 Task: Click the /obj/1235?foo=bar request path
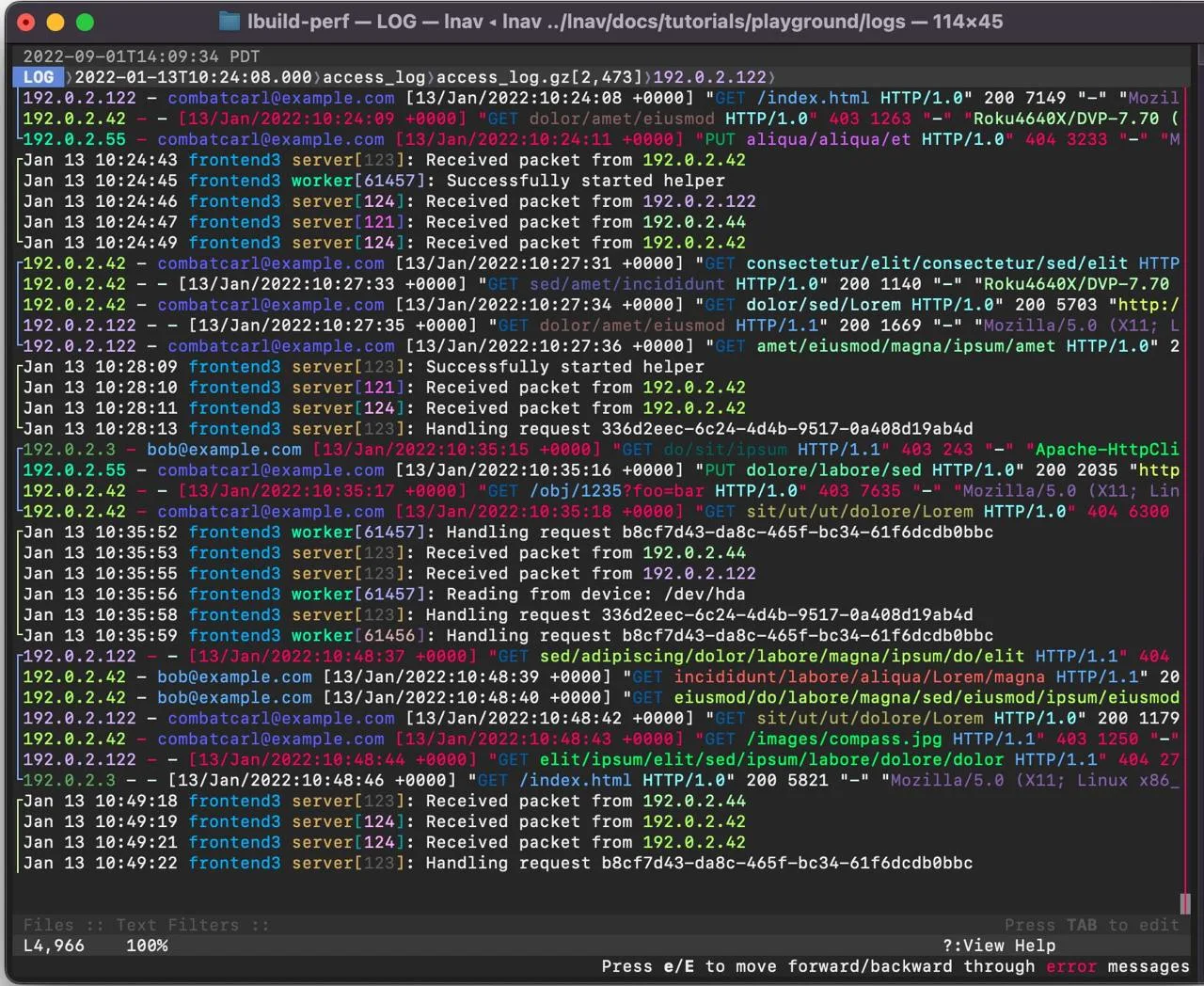616,491
